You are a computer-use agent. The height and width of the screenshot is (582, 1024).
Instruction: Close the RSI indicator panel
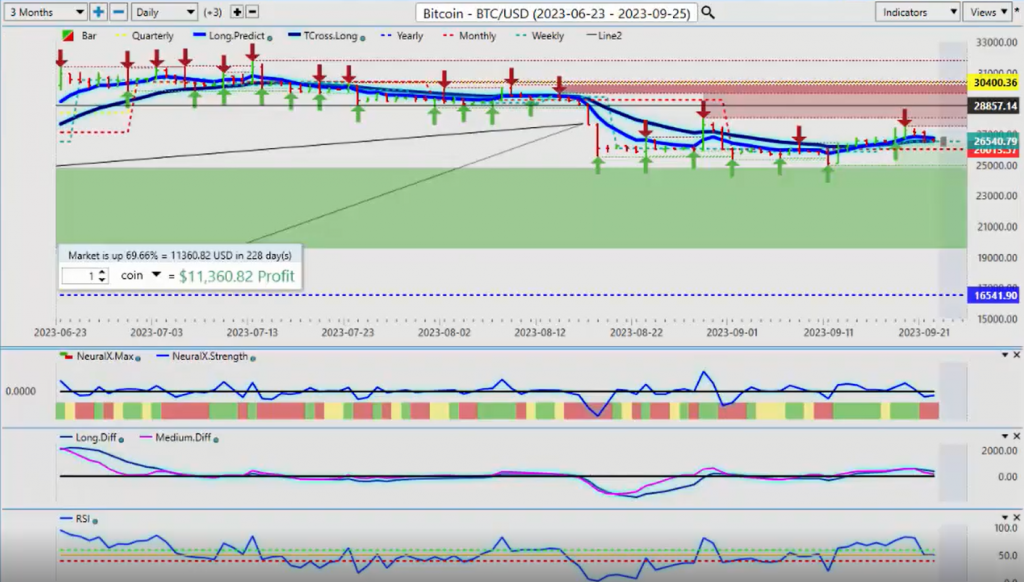pyautogui.click(x=1016, y=517)
